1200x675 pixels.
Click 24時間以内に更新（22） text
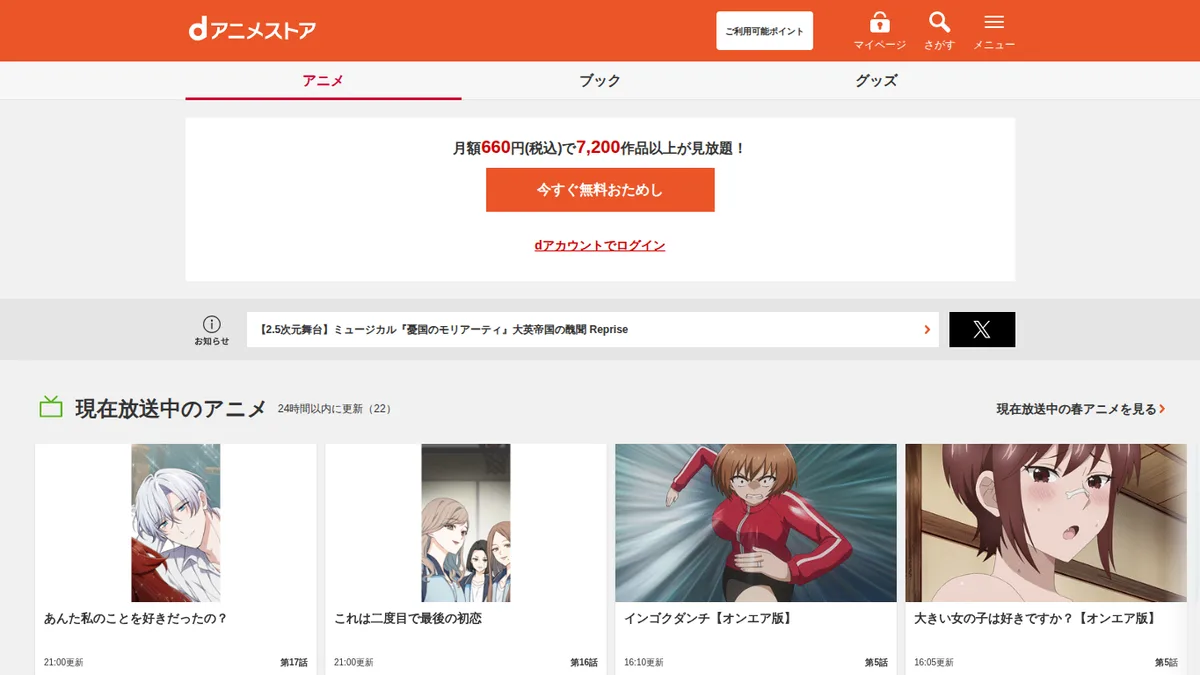click(335, 409)
